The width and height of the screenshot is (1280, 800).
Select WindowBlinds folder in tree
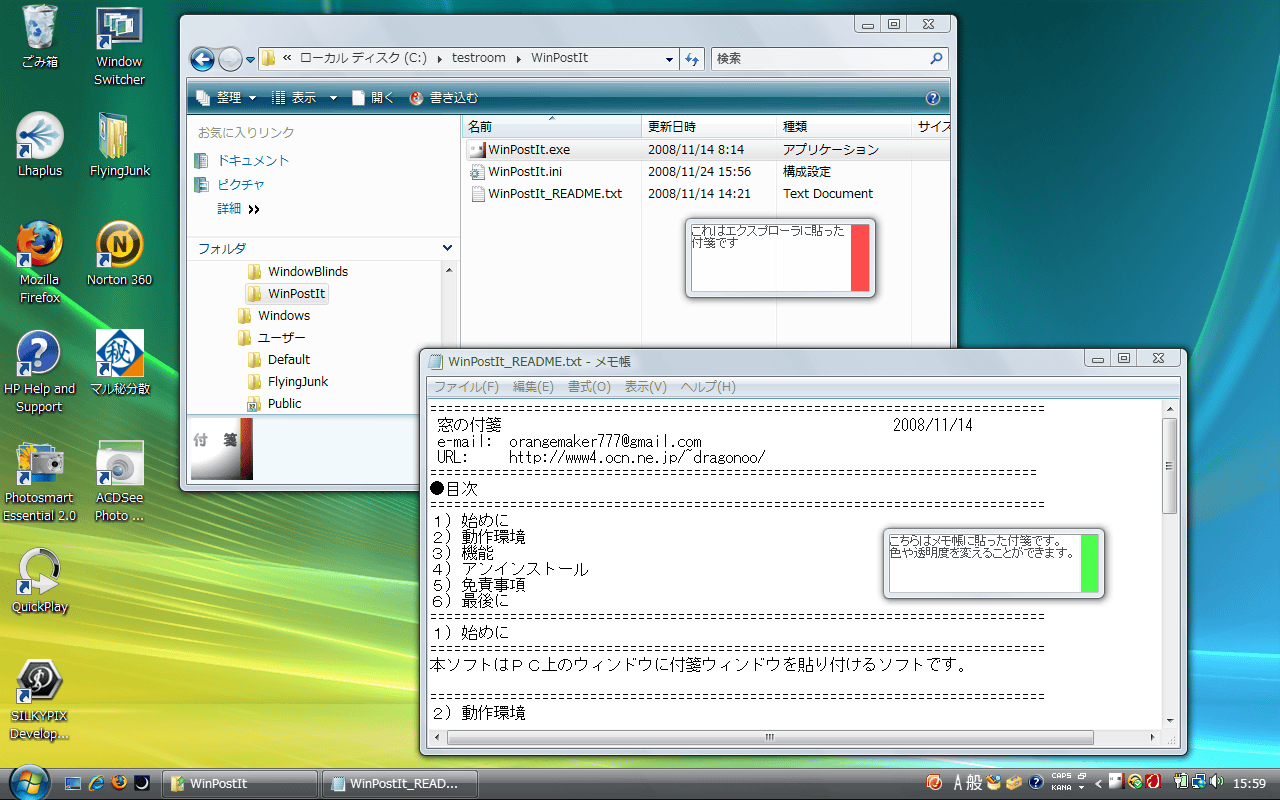point(297,271)
